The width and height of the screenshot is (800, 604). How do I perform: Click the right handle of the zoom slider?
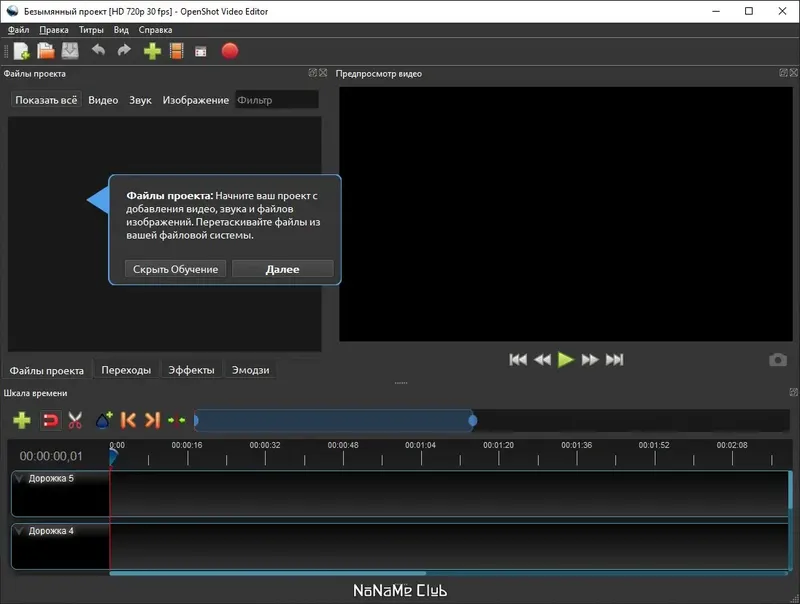[x=473, y=420]
